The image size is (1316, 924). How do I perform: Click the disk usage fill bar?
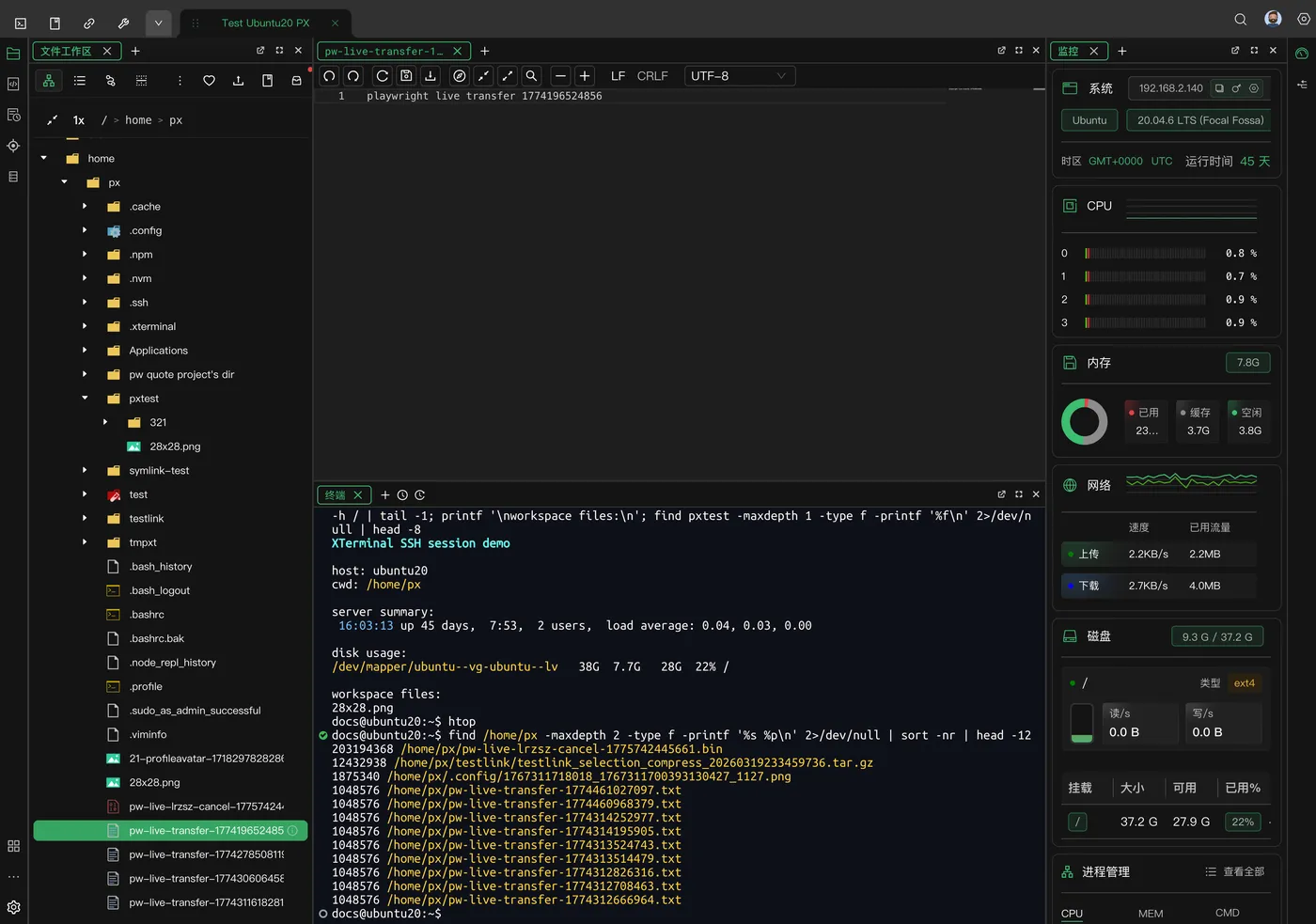pyautogui.click(x=1083, y=723)
